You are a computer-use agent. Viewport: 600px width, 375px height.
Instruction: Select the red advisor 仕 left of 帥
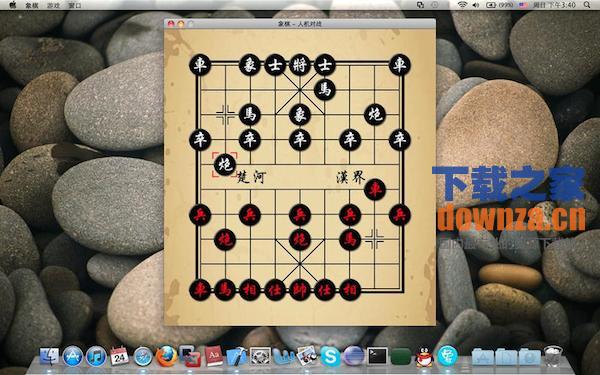(x=275, y=290)
